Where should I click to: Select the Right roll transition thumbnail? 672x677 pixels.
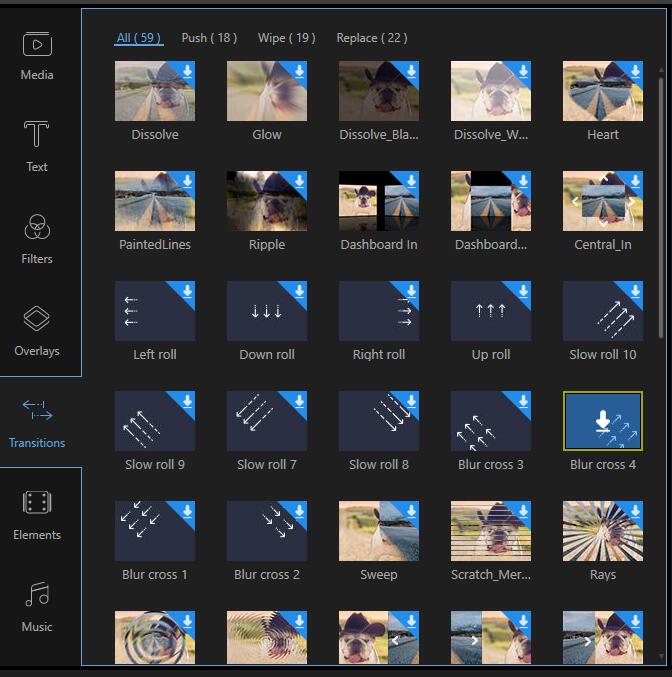click(x=379, y=311)
